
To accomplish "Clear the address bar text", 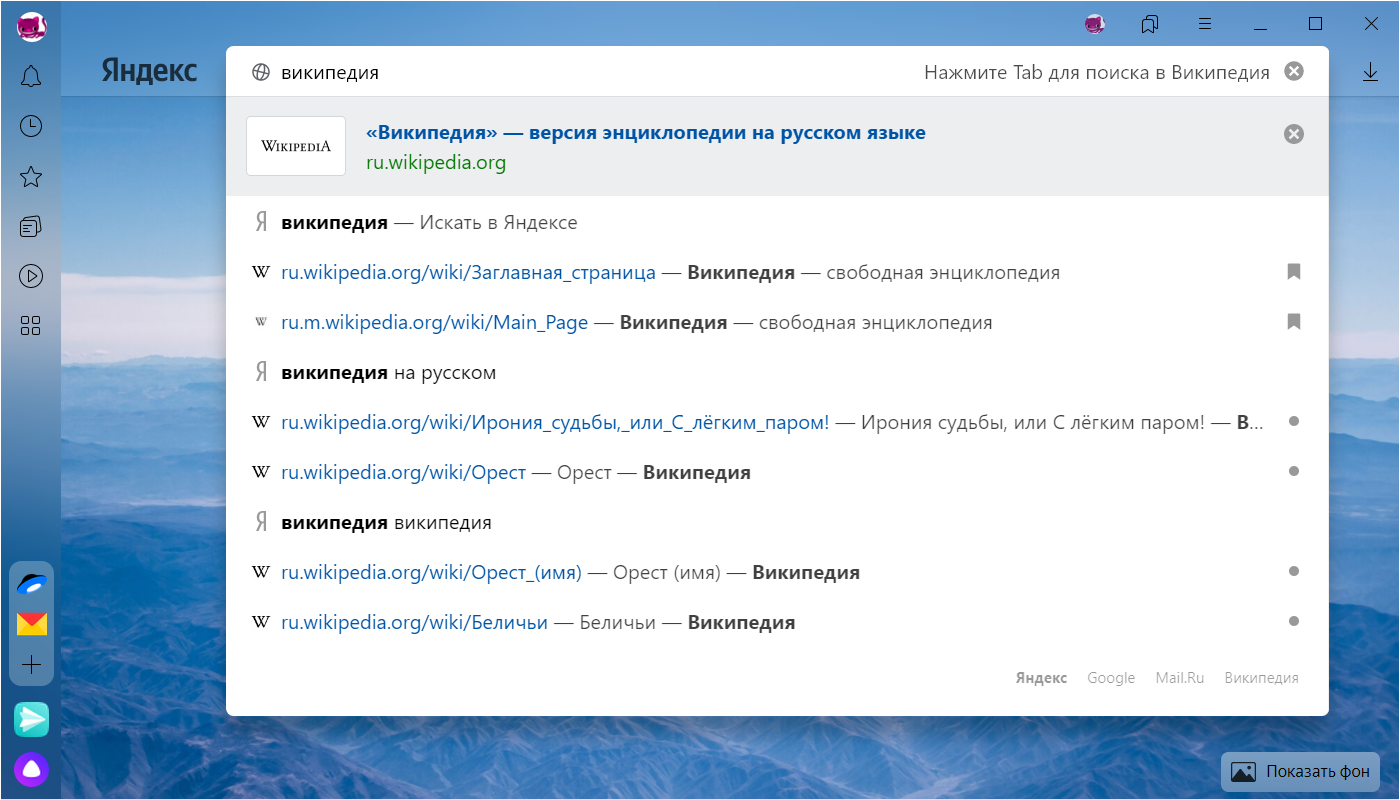I will point(1294,71).
